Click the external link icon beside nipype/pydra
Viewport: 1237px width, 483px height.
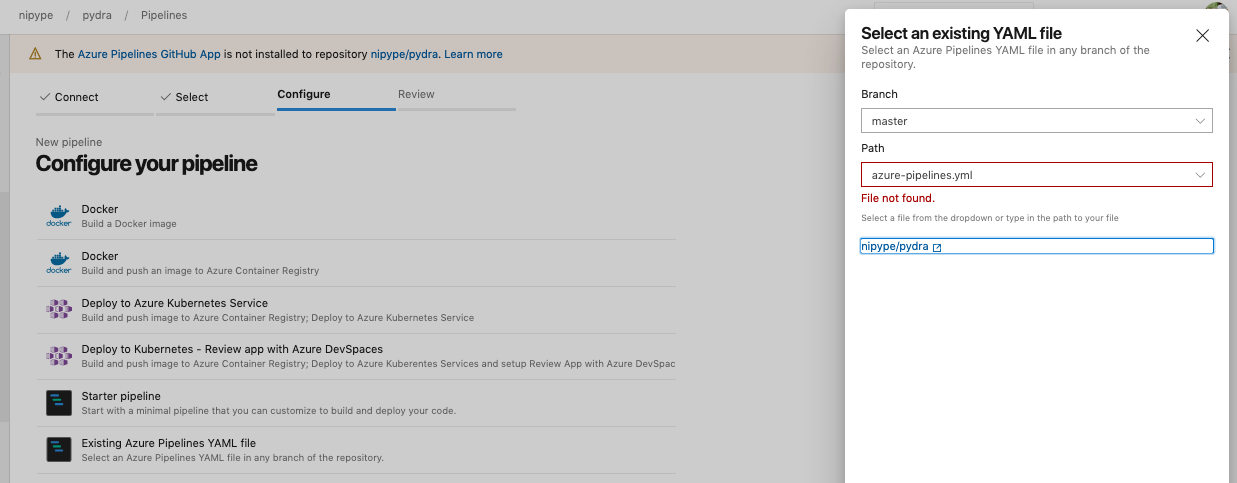937,247
